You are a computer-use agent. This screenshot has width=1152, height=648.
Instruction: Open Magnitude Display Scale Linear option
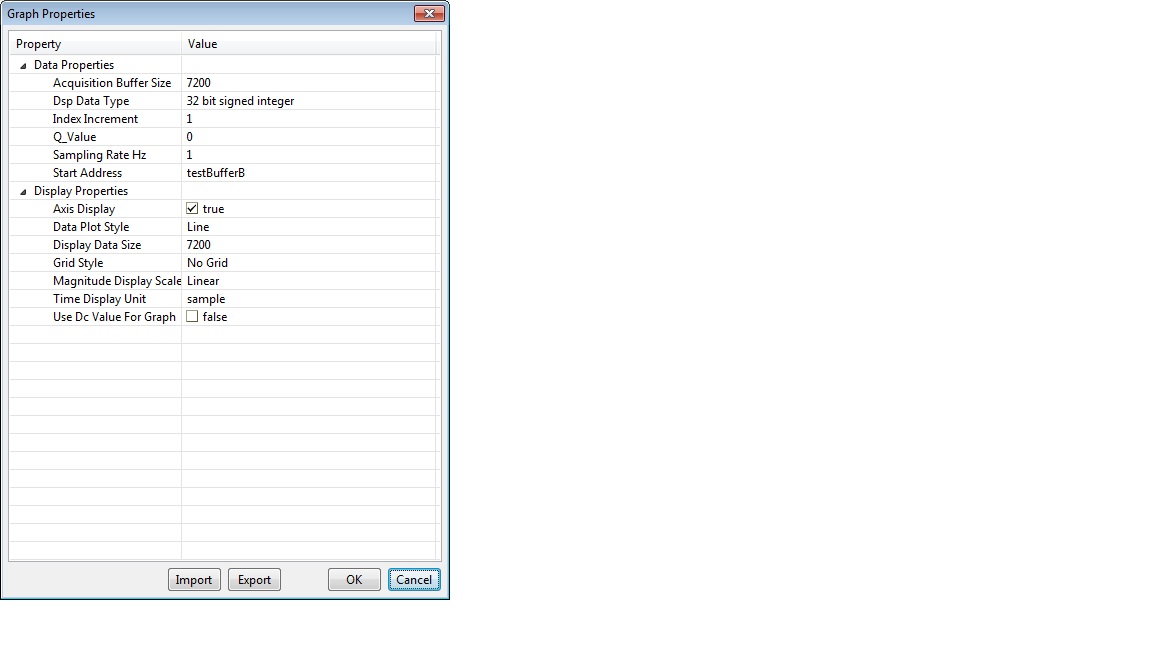[x=310, y=281]
